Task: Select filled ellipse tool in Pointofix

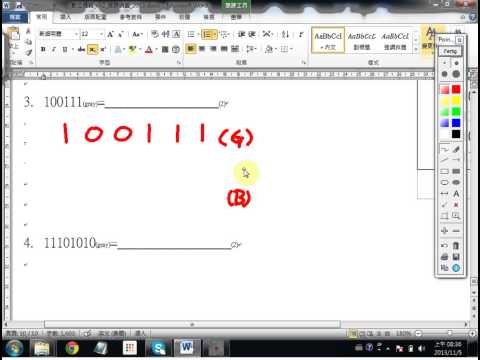Action: [x=456, y=182]
